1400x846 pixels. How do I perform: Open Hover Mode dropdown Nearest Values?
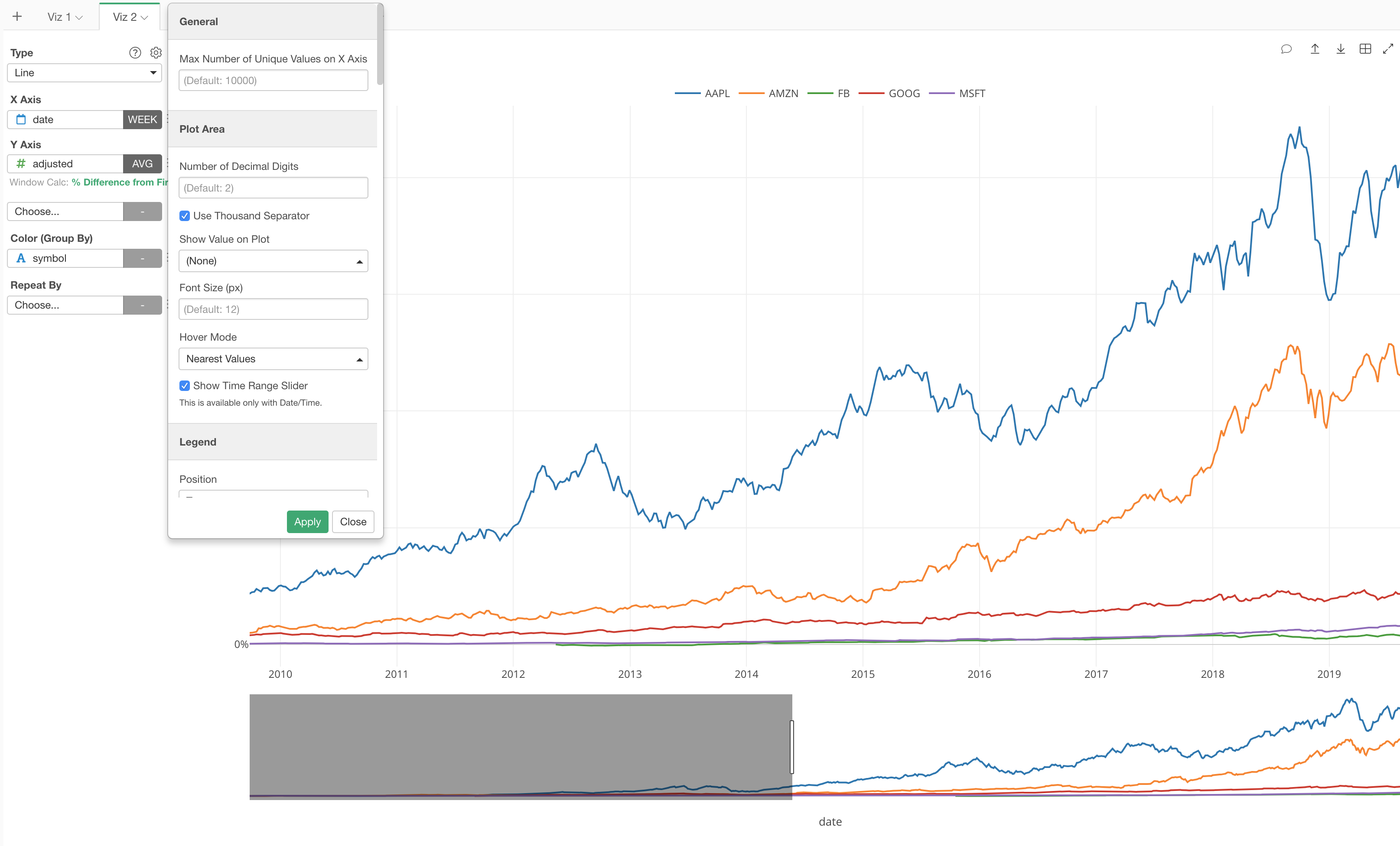tap(273, 359)
